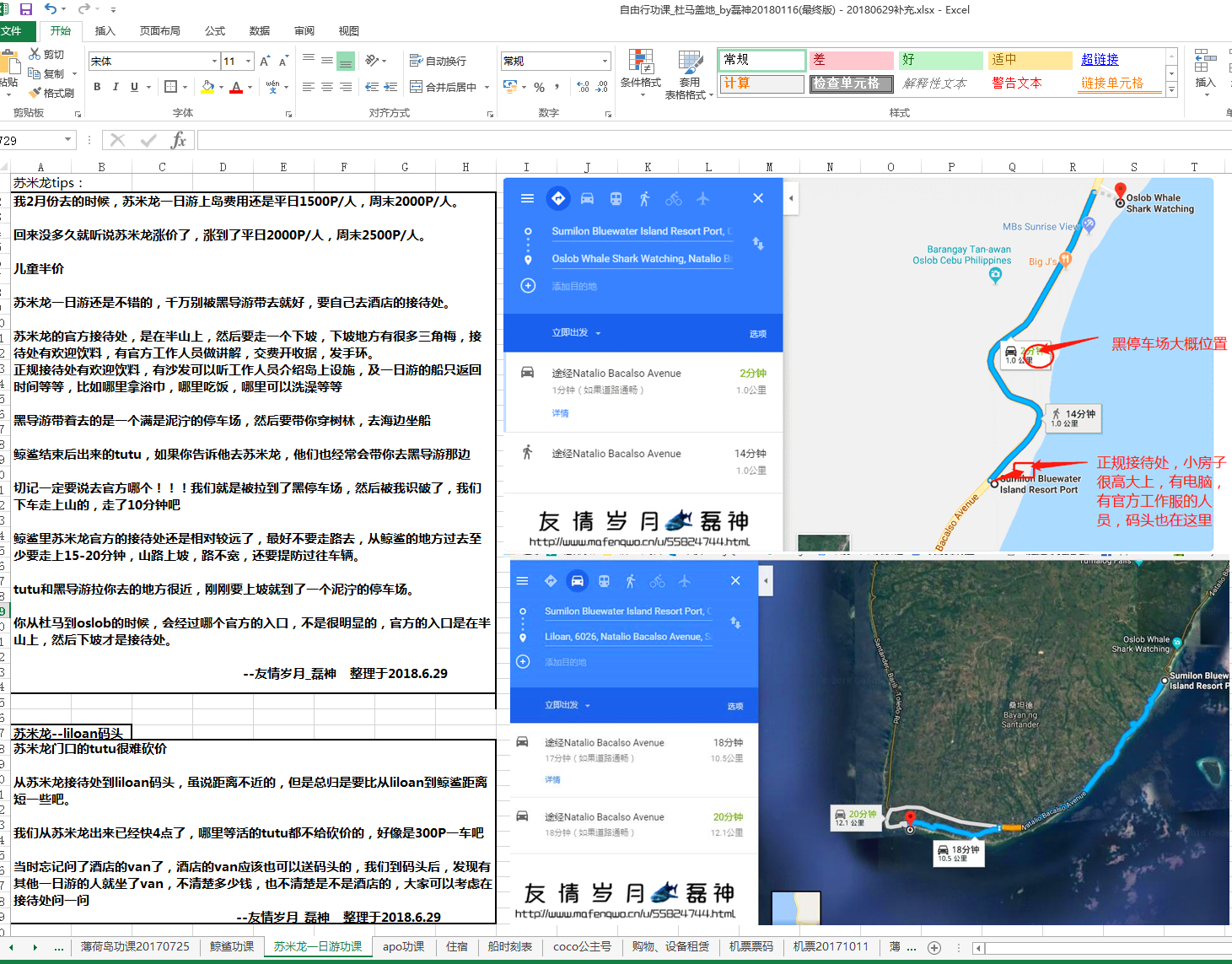Toggle Bold formatting

click(x=97, y=87)
